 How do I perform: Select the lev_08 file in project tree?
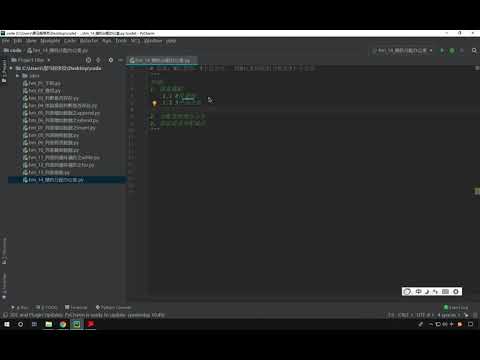(51, 135)
